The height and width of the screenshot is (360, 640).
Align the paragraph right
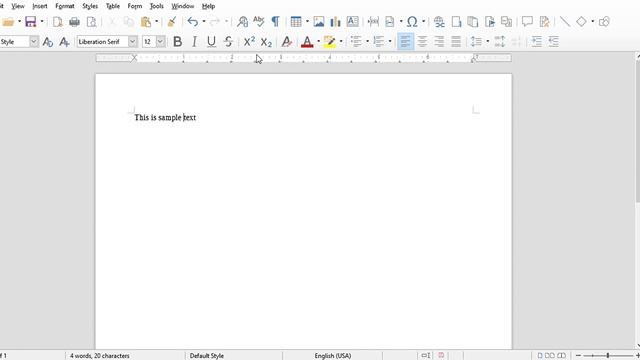tap(439, 42)
